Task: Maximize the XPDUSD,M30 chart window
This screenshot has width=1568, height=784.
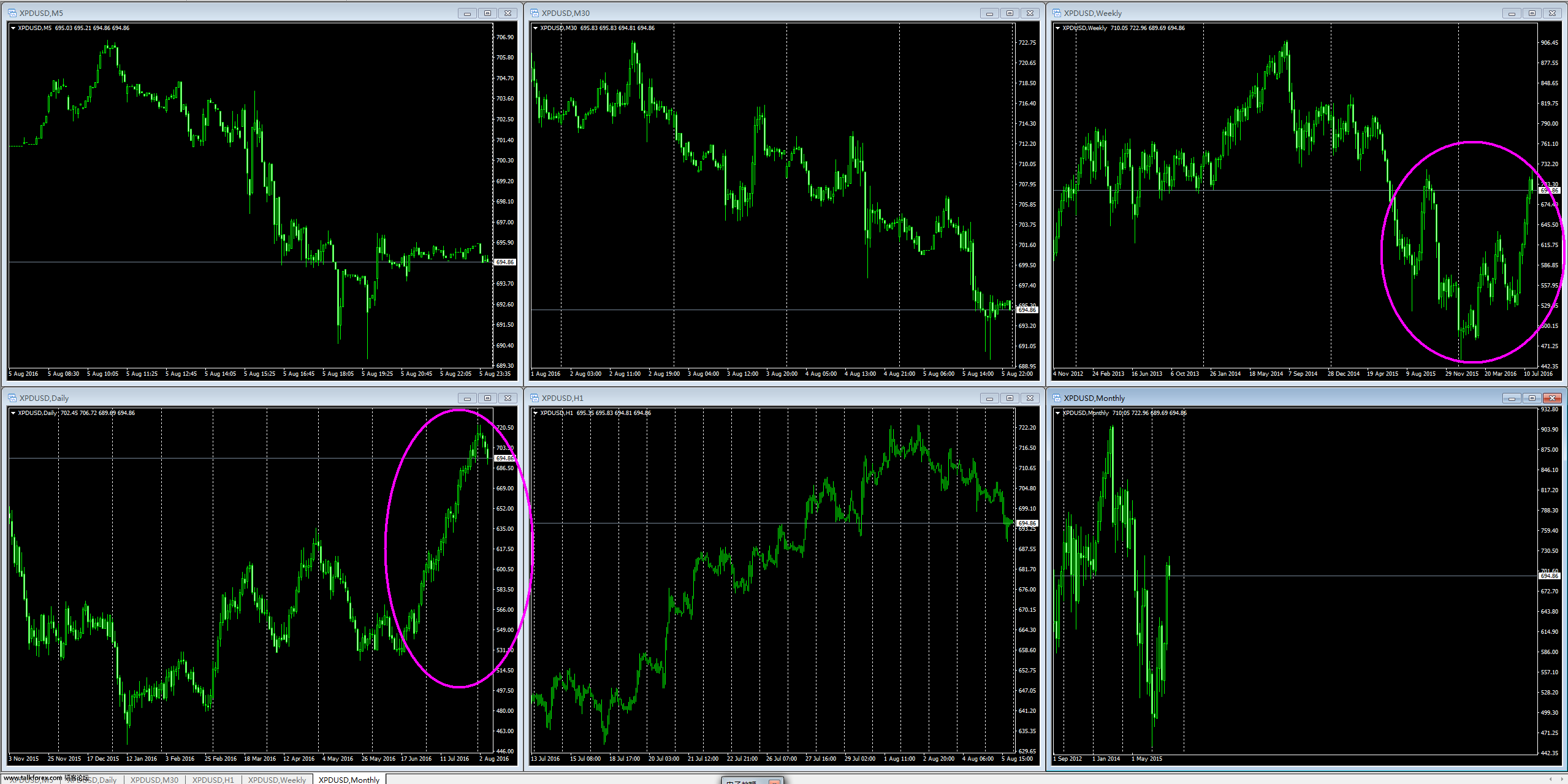Action: [x=1010, y=13]
